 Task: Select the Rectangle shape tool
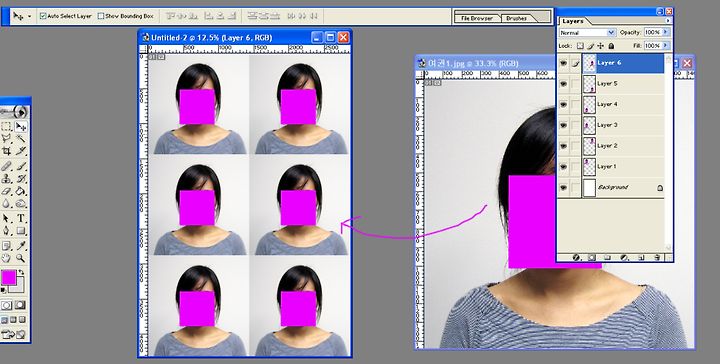21,230
